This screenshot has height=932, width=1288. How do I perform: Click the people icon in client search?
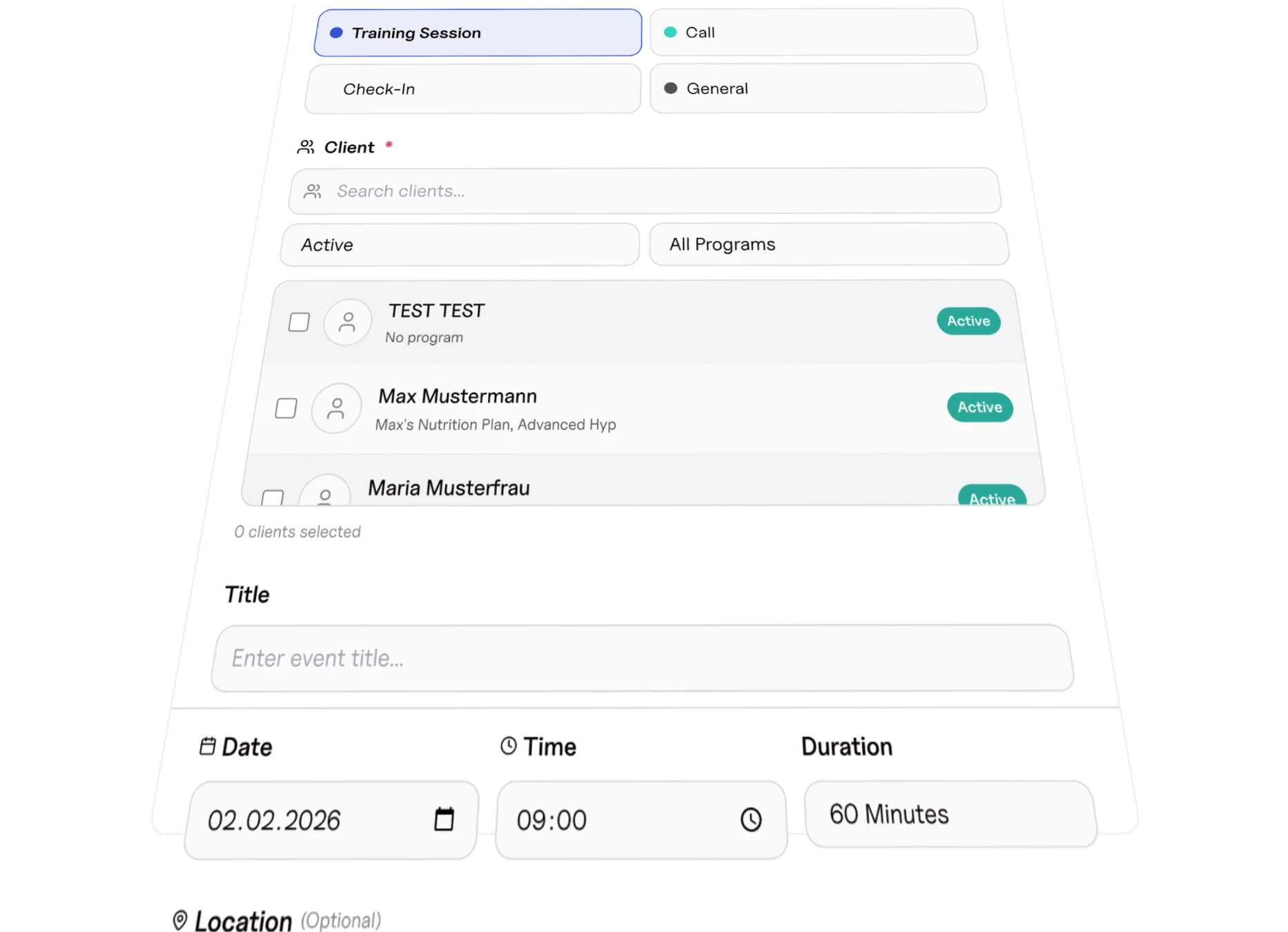pyautogui.click(x=313, y=191)
